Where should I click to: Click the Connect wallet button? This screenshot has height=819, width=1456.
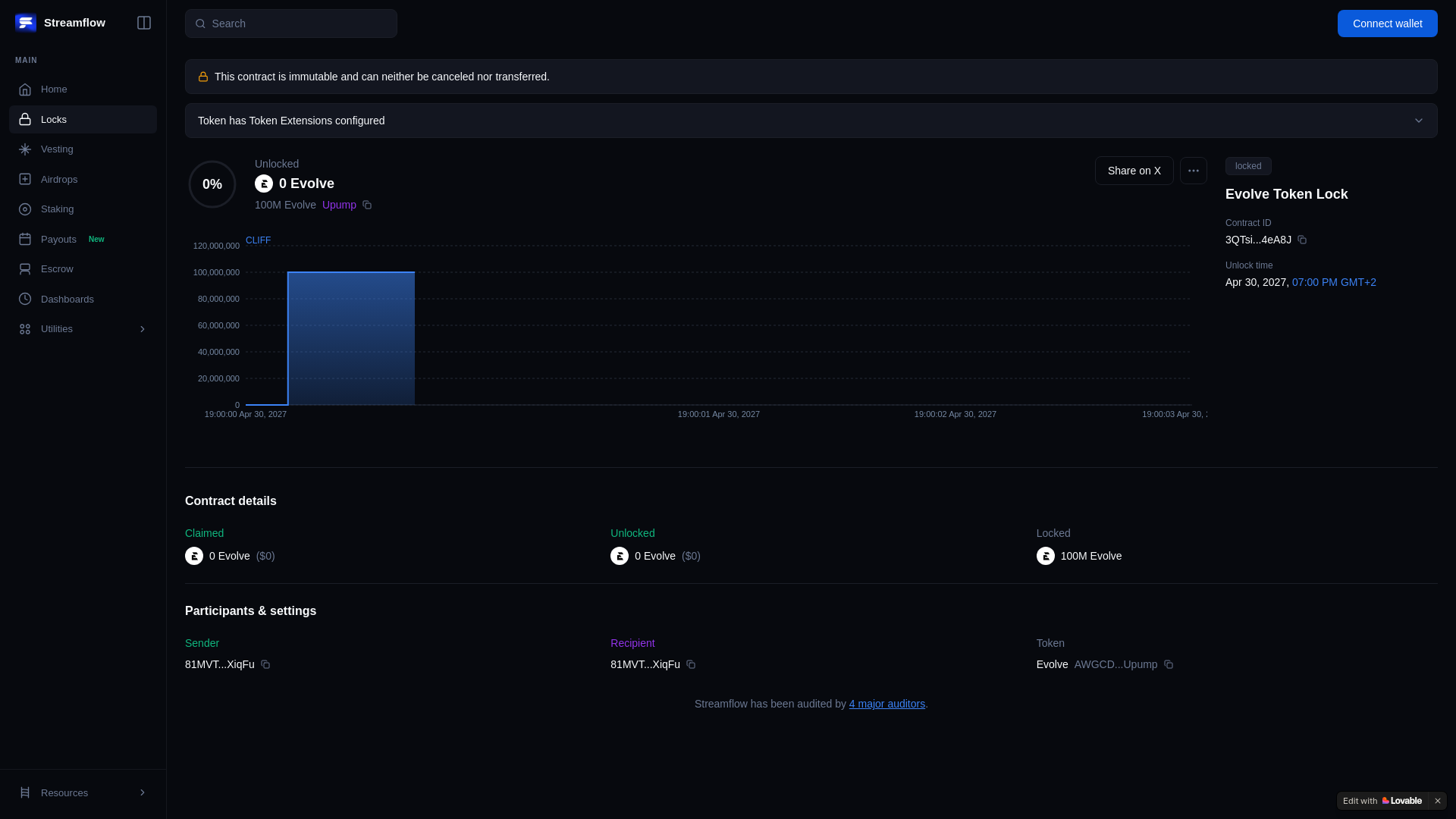point(1387,24)
